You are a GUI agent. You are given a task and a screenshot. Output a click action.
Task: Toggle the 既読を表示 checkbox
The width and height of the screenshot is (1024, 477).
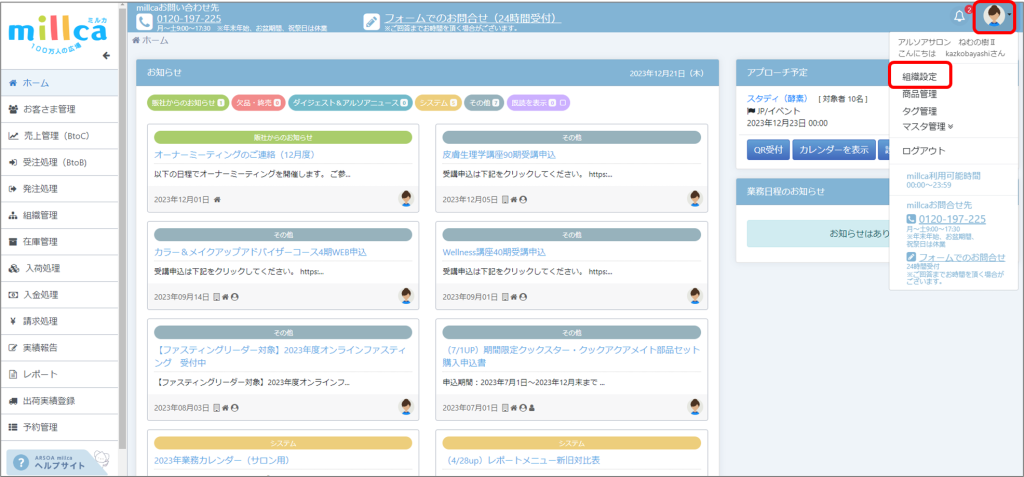pyautogui.click(x=563, y=102)
